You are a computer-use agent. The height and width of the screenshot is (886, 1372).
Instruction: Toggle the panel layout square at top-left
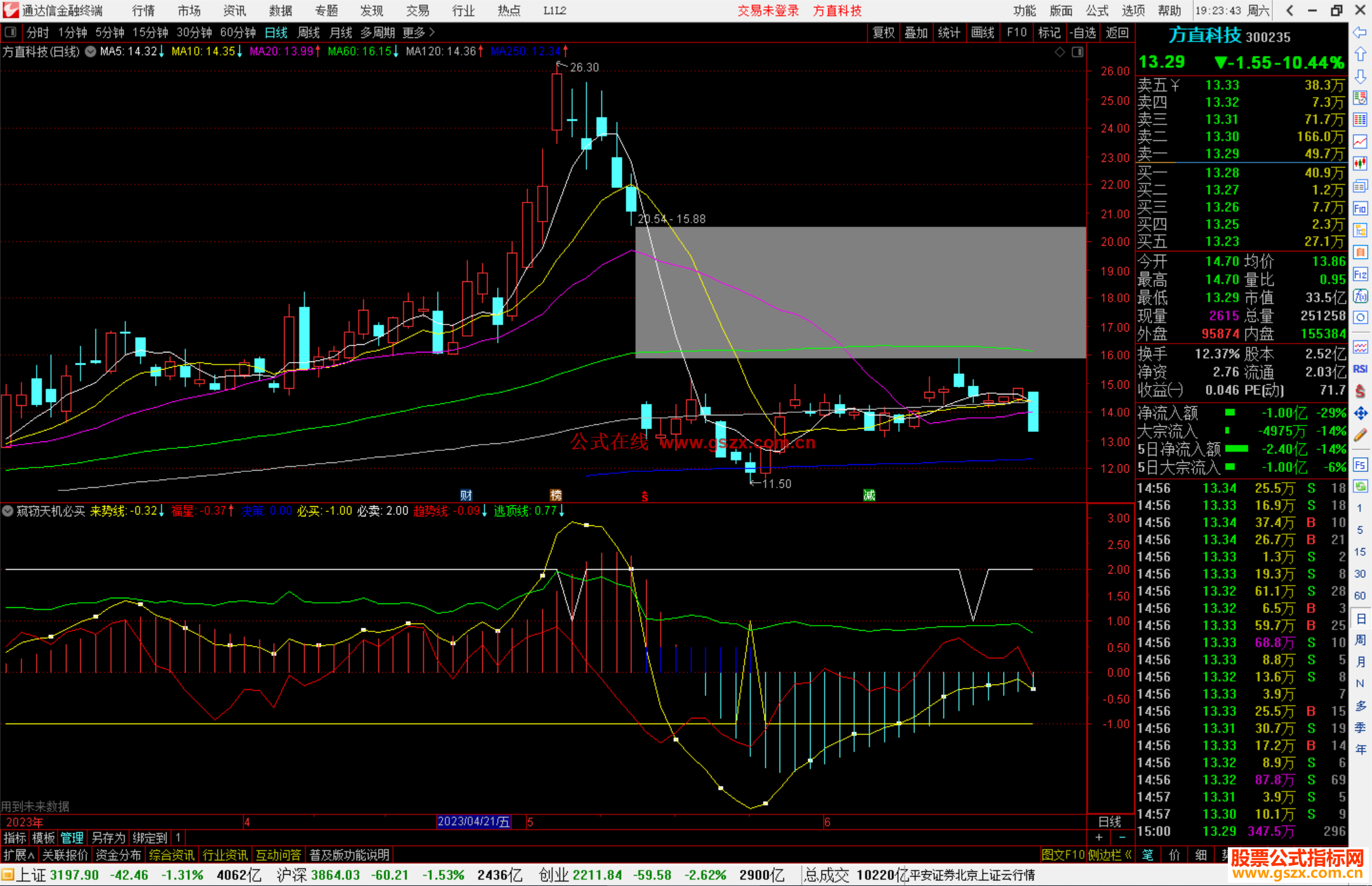11,32
